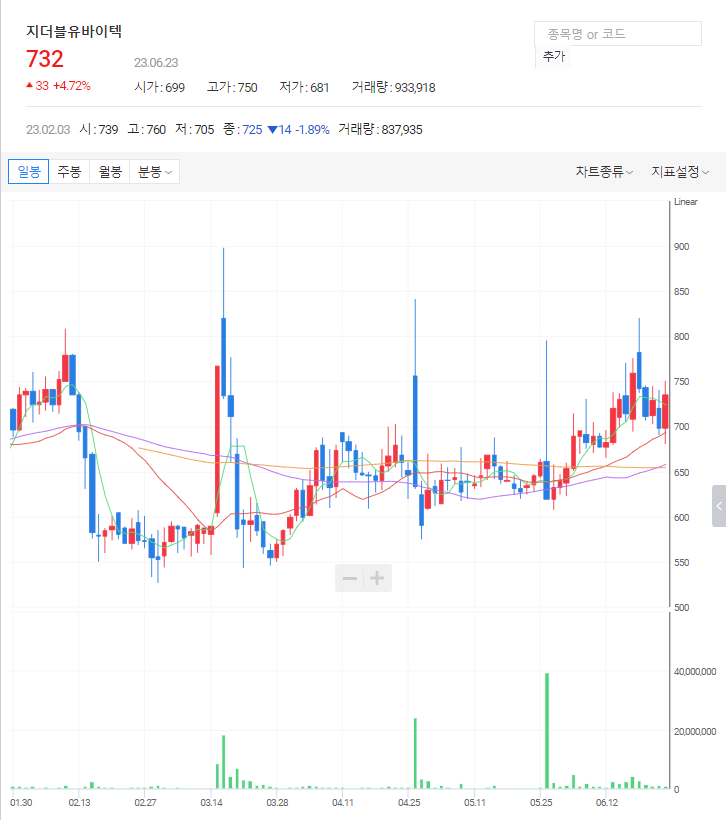Click the 03.14 date axis label
Screen dimensions: 726x820
click(211, 803)
